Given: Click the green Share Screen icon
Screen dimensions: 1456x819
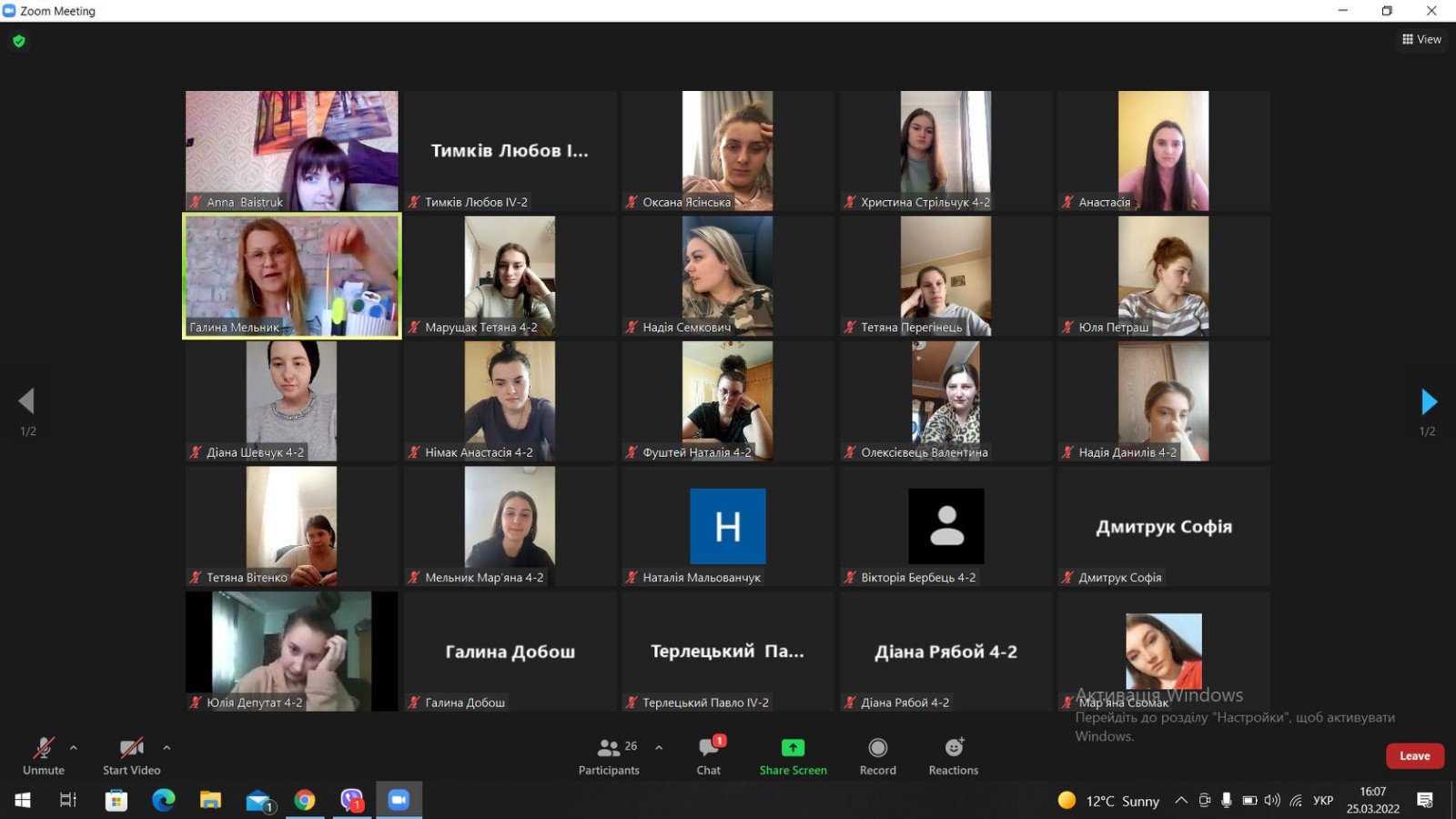Looking at the screenshot, I should [x=793, y=747].
